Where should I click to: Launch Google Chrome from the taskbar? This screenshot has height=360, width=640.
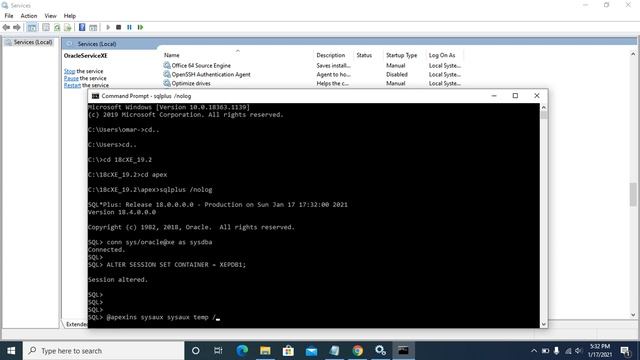pos(358,351)
